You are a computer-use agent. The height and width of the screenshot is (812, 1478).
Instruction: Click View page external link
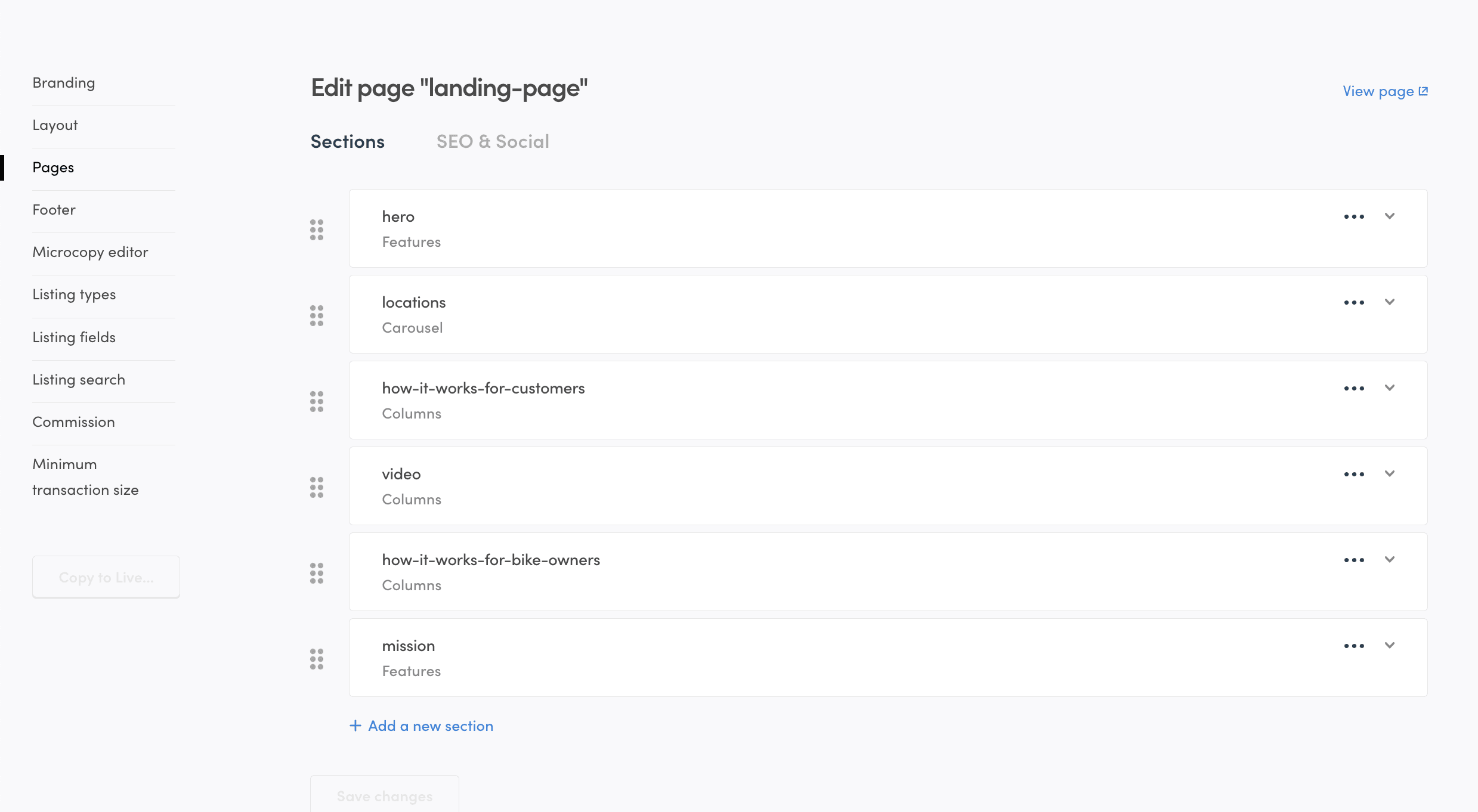coord(1384,91)
